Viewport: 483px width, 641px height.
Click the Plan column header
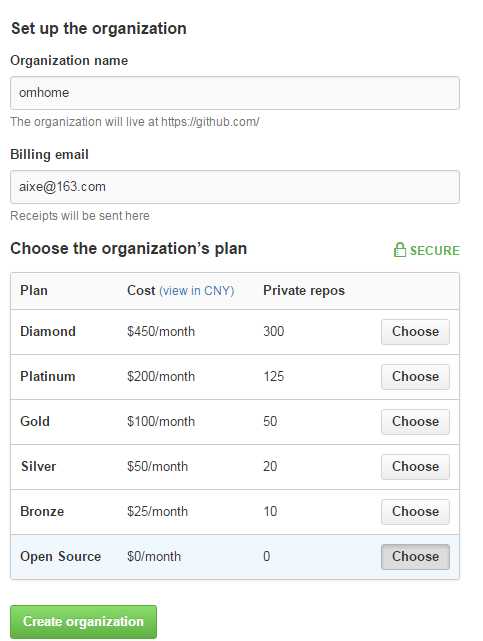pos(34,290)
